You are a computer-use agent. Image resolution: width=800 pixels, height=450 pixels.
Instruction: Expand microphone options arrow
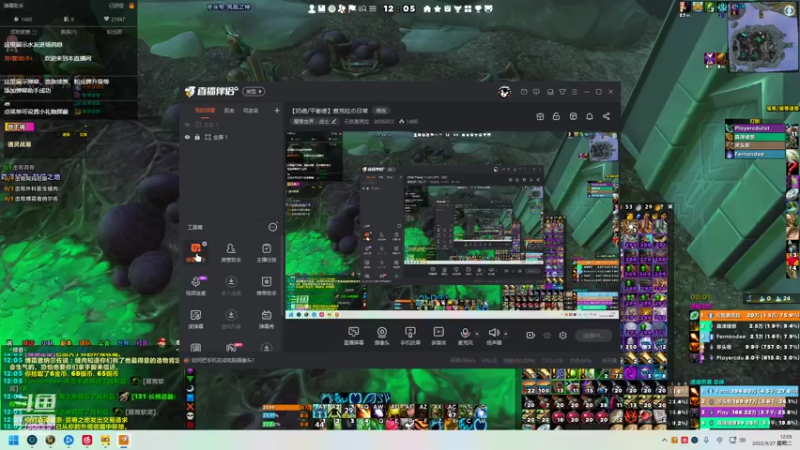(477, 334)
